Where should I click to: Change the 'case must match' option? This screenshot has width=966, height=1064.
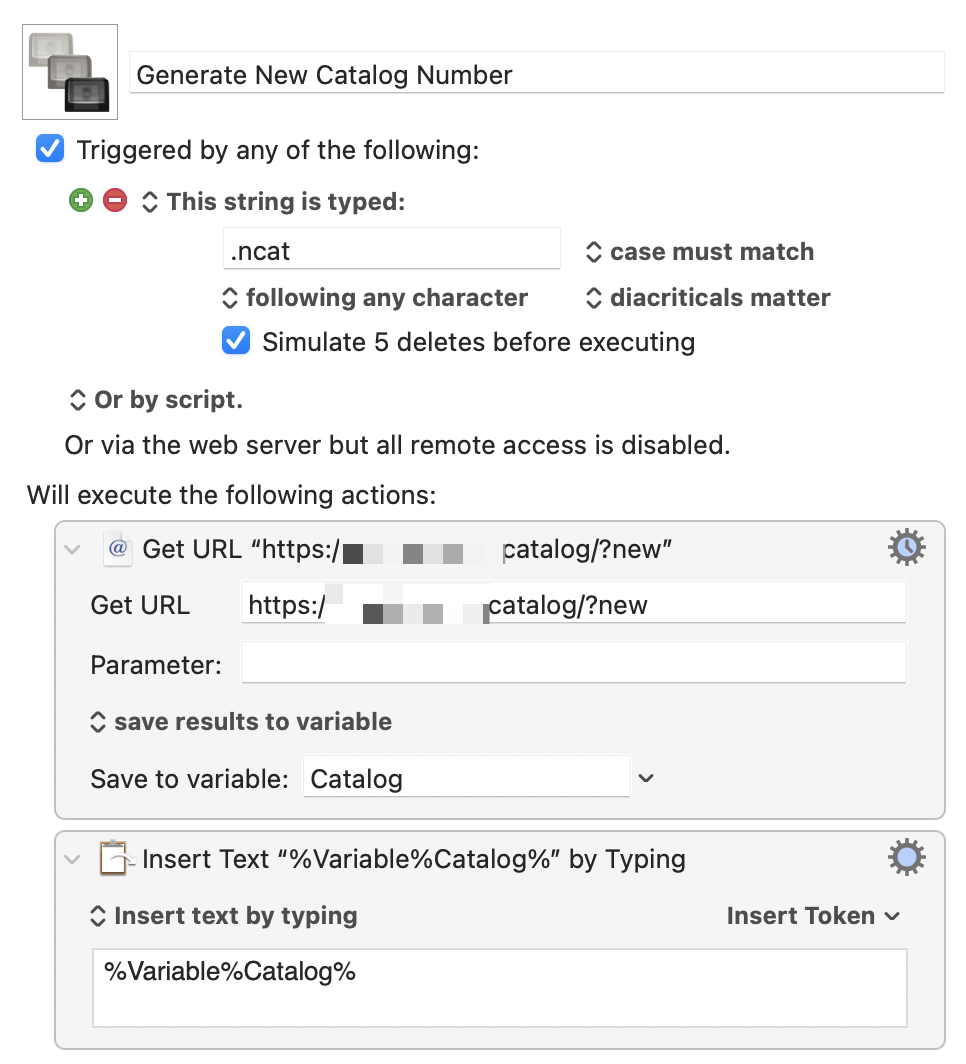(699, 252)
